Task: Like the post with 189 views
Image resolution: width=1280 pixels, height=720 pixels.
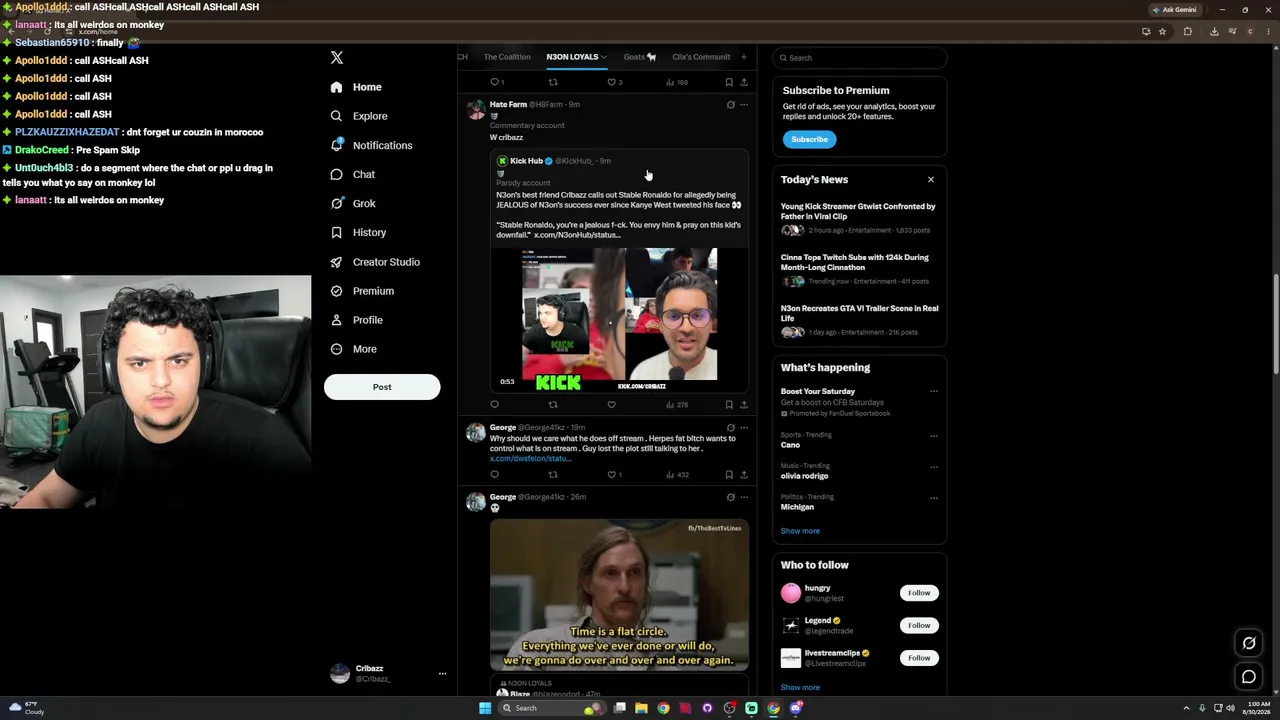Action: coord(614,82)
